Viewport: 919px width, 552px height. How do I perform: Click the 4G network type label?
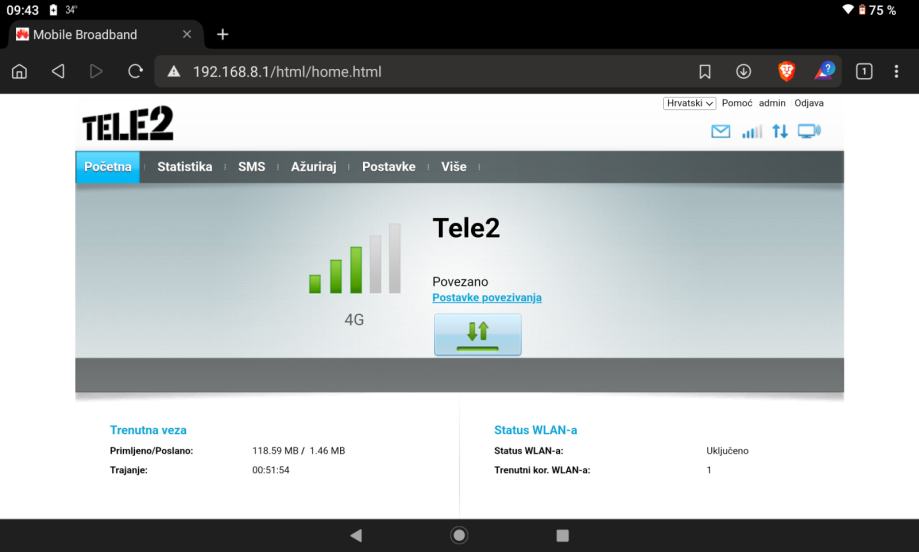(x=354, y=319)
